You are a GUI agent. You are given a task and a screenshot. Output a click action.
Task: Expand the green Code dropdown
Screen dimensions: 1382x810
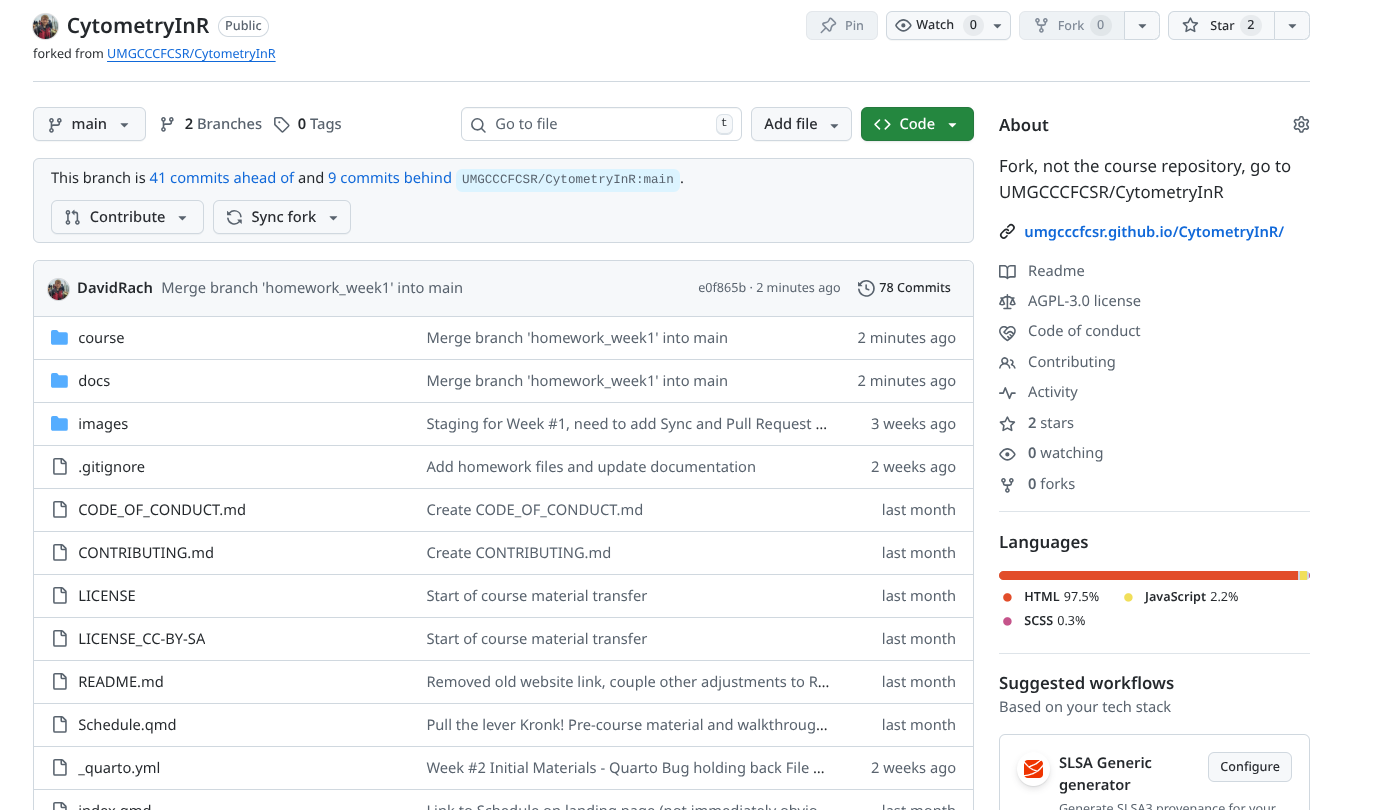pyautogui.click(x=916, y=124)
